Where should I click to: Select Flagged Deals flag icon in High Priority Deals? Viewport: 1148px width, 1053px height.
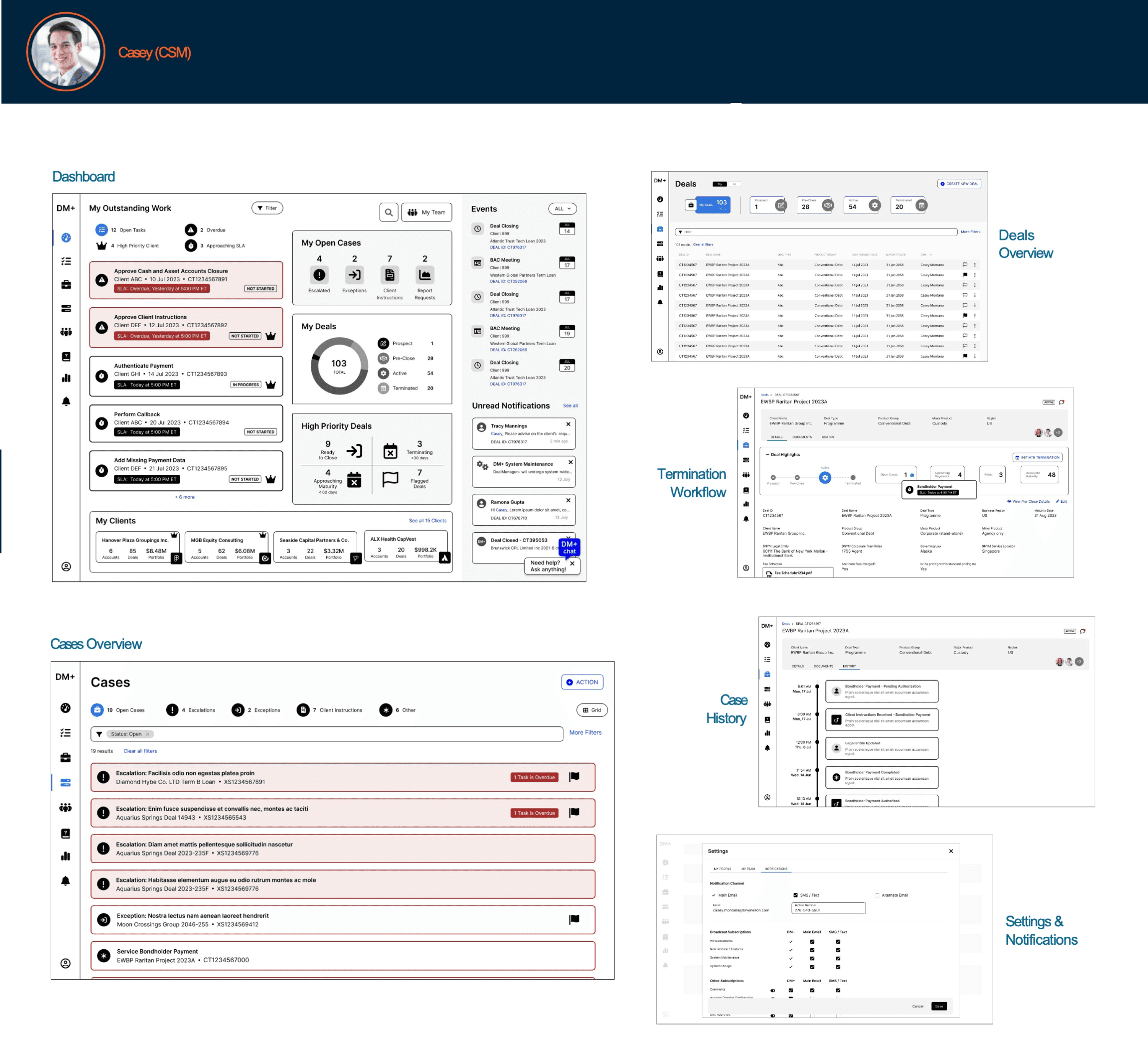[390, 479]
